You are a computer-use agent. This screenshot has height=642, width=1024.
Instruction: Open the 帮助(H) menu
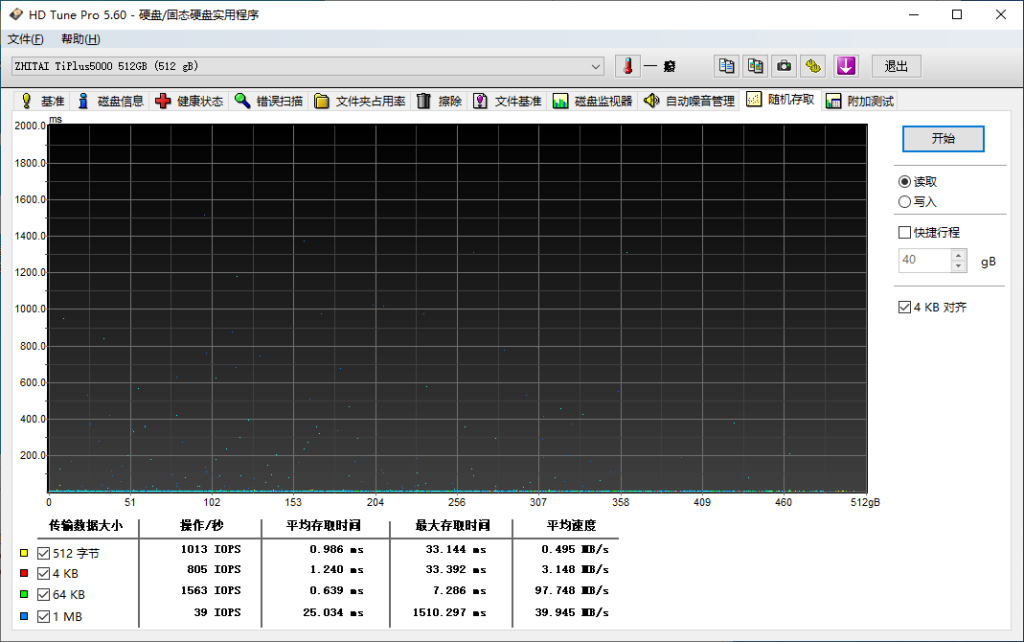pyautogui.click(x=80, y=39)
